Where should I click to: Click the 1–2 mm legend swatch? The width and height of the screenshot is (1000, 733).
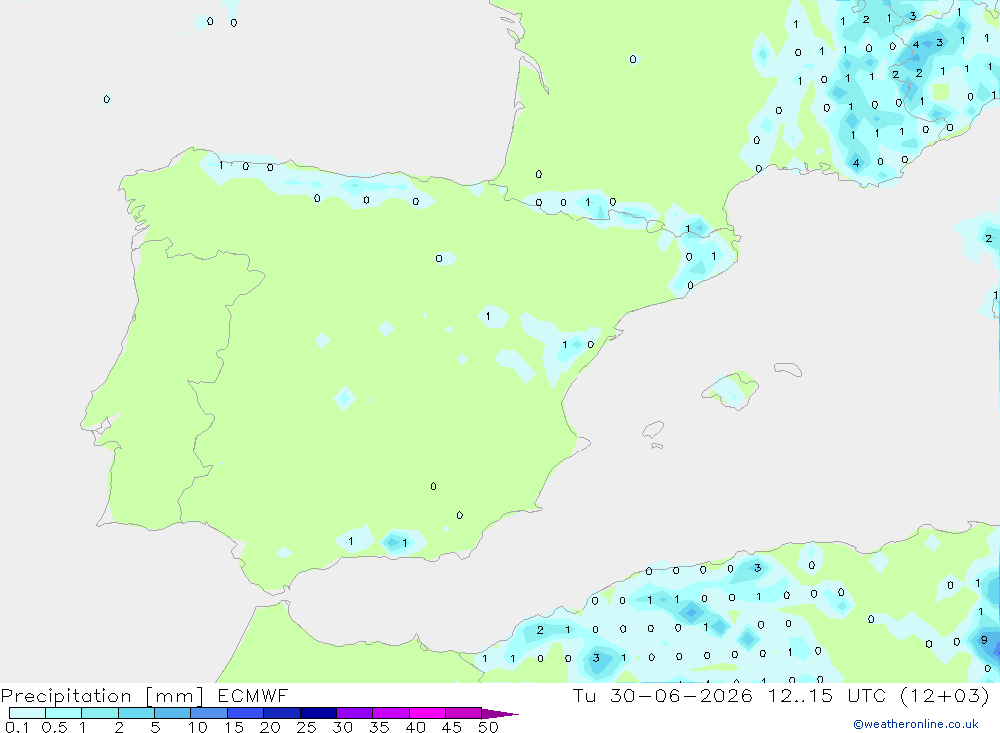pyautogui.click(x=100, y=713)
